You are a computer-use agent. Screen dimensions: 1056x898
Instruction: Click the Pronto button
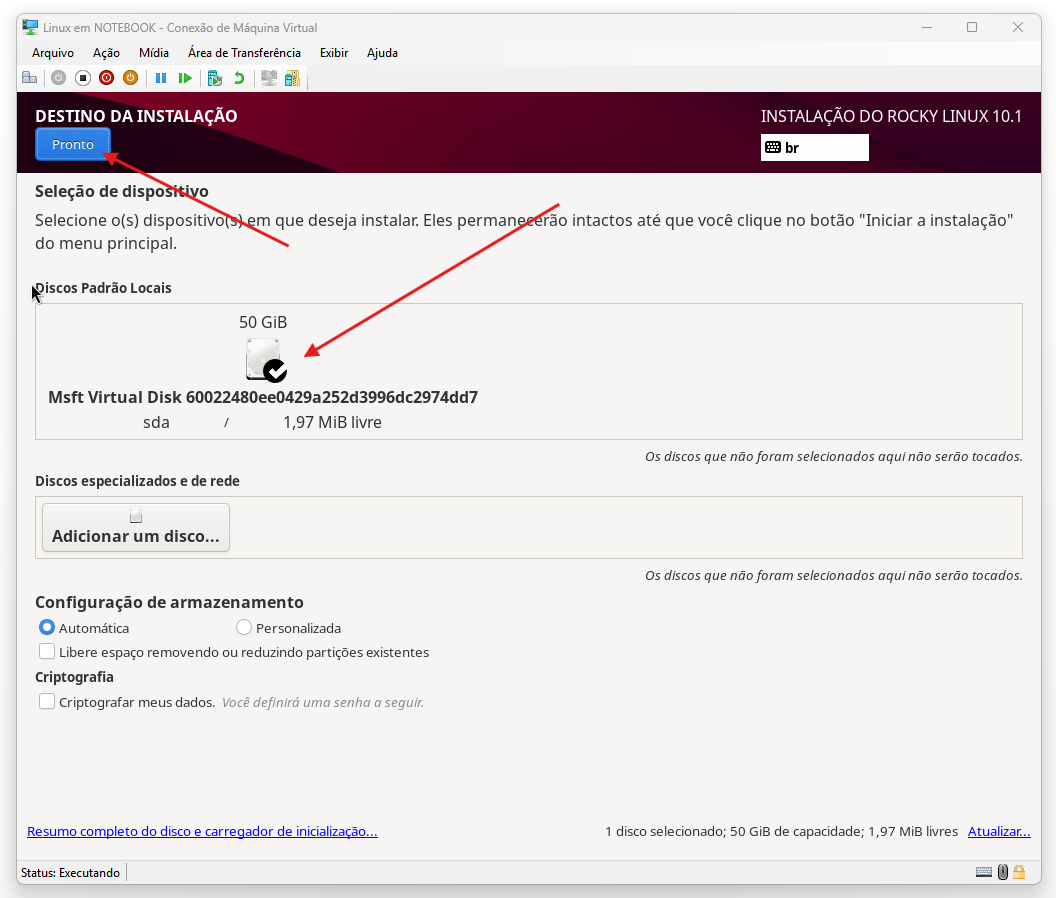pyautogui.click(x=73, y=145)
